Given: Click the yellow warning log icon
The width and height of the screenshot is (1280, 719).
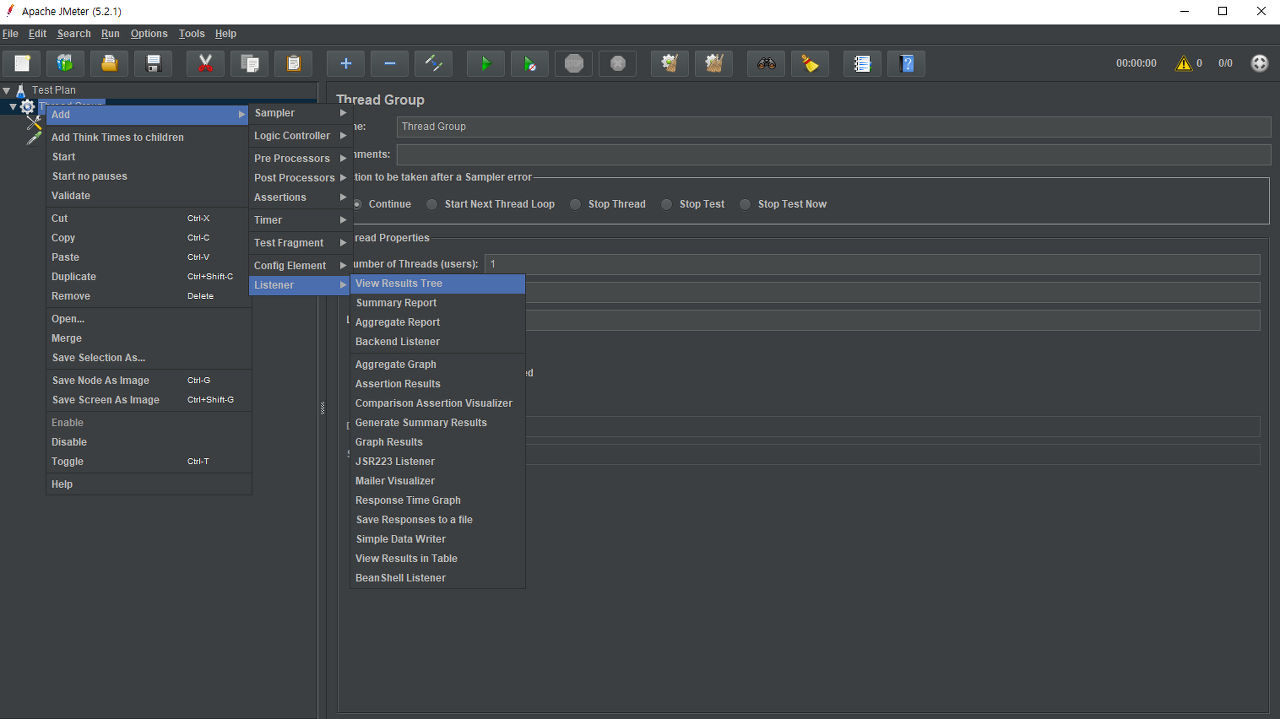Looking at the screenshot, I should pyautogui.click(x=1184, y=63).
